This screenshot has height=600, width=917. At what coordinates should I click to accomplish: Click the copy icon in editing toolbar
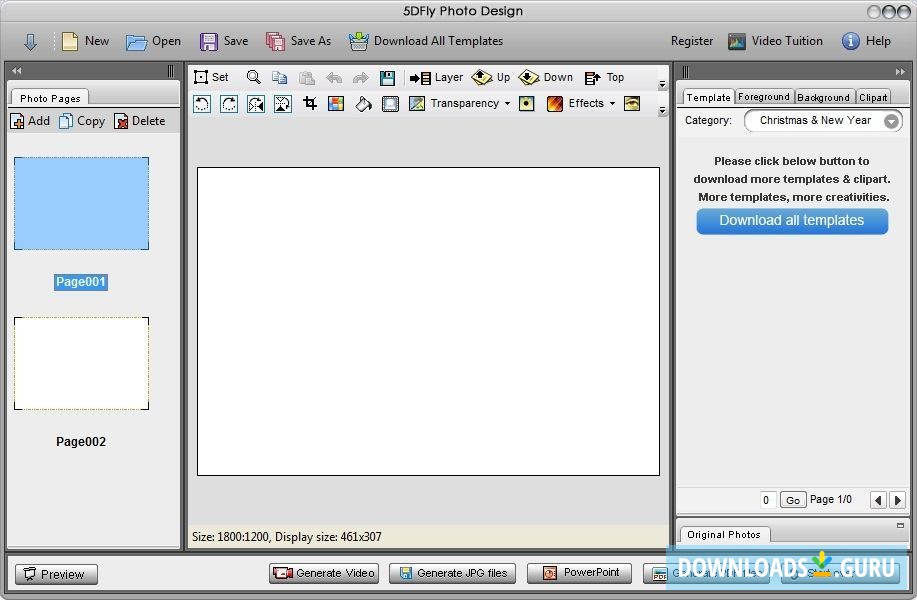[x=280, y=77]
